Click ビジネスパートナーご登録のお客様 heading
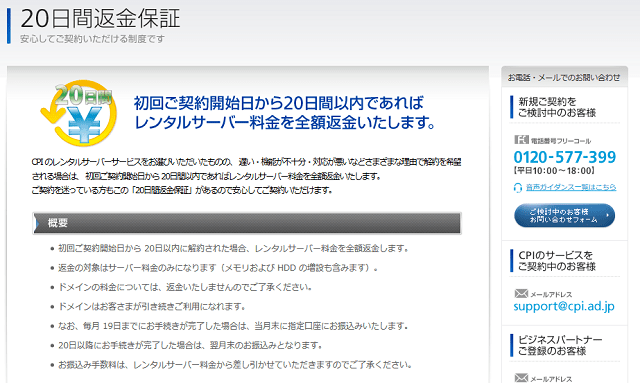This screenshot has width=640, height=383. coord(560,345)
